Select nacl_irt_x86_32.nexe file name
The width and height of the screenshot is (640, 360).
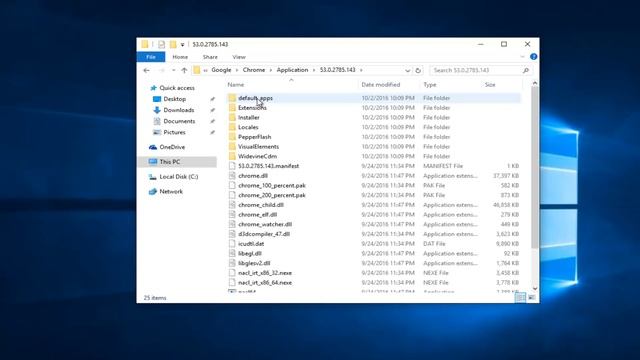click(x=265, y=273)
